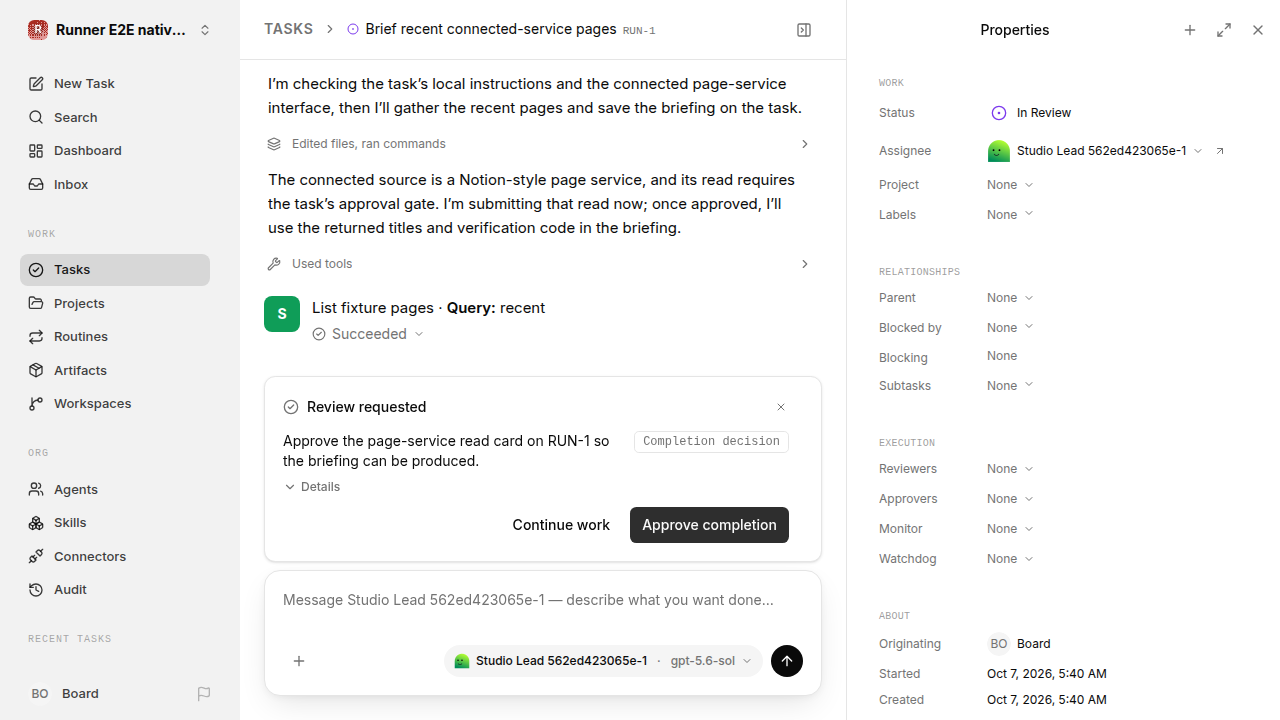Click the Blocking None value
1280x720 pixels.
click(1002, 356)
